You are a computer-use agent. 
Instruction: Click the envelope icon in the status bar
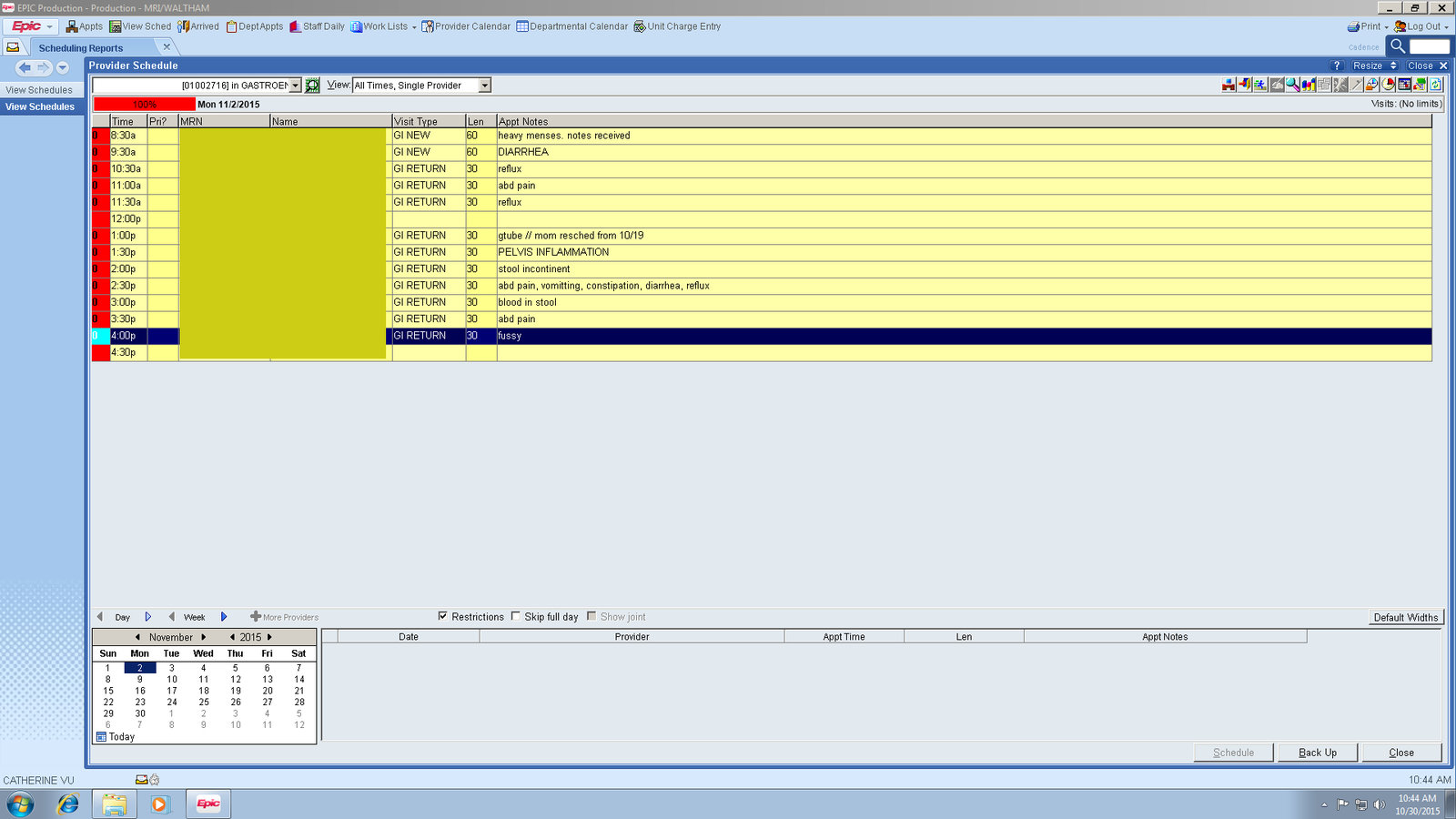141,780
